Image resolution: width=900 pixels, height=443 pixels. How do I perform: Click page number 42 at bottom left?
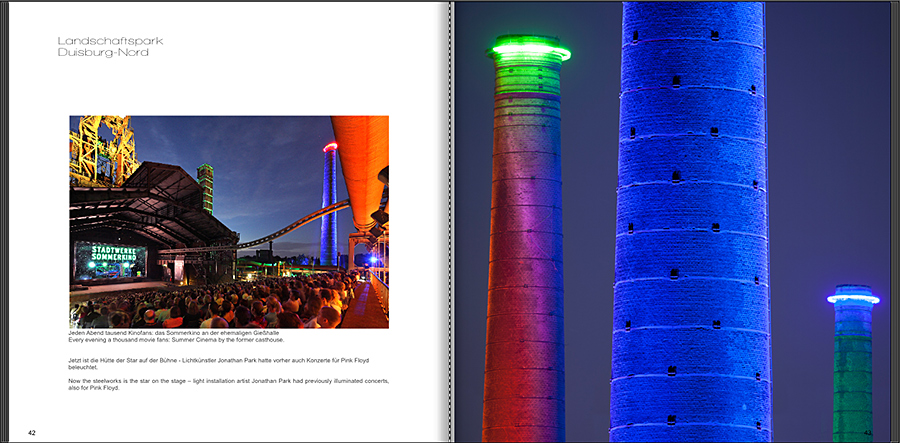pyautogui.click(x=32, y=432)
